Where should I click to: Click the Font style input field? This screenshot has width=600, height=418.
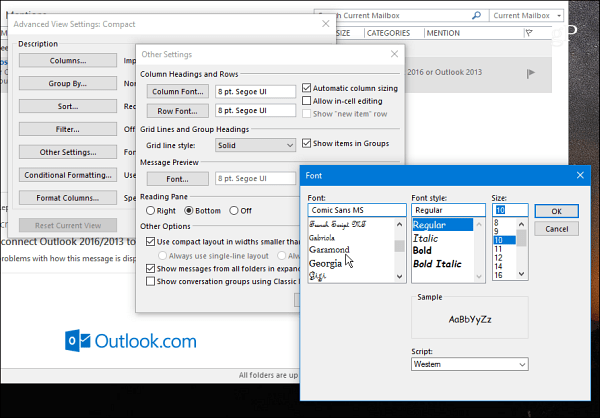(448, 210)
